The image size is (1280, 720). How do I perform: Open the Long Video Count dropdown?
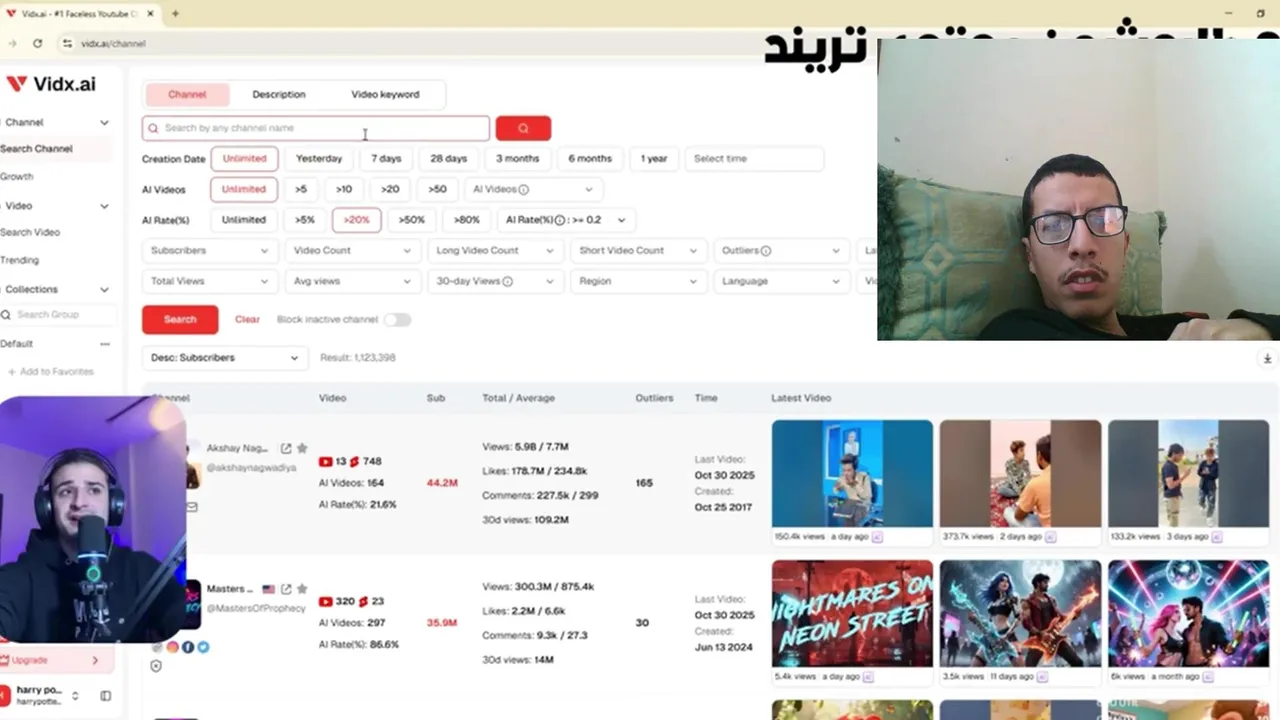(x=494, y=251)
